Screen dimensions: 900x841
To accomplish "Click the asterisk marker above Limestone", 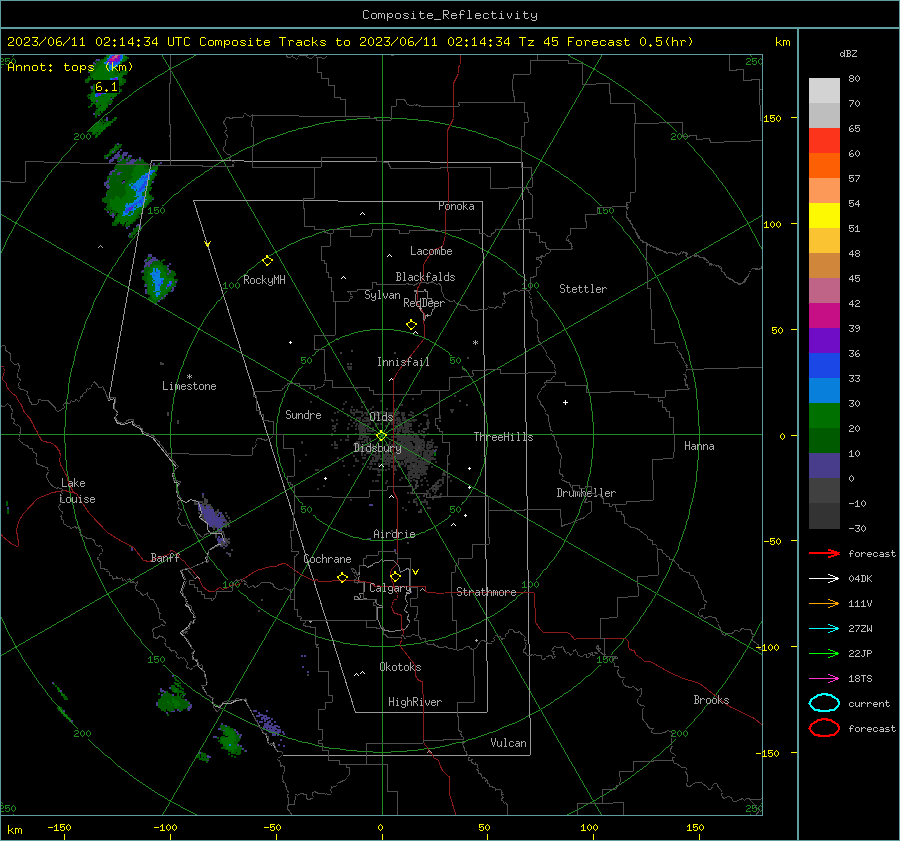I will pos(189,377).
